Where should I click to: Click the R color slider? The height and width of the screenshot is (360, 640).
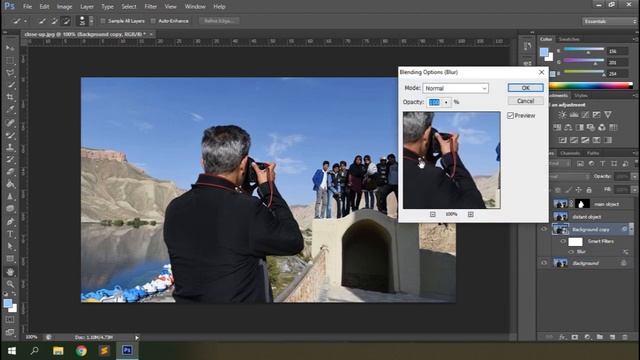(x=584, y=50)
